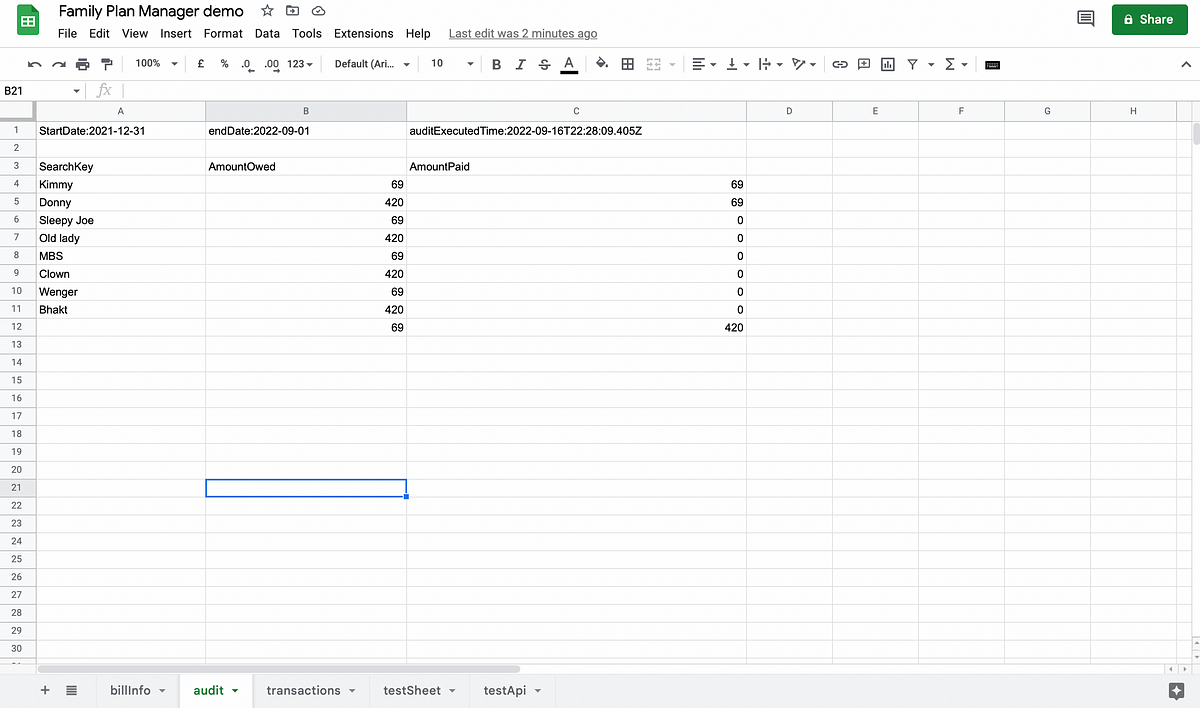Click the create filter icon
The image size is (1200, 708).
[913, 64]
